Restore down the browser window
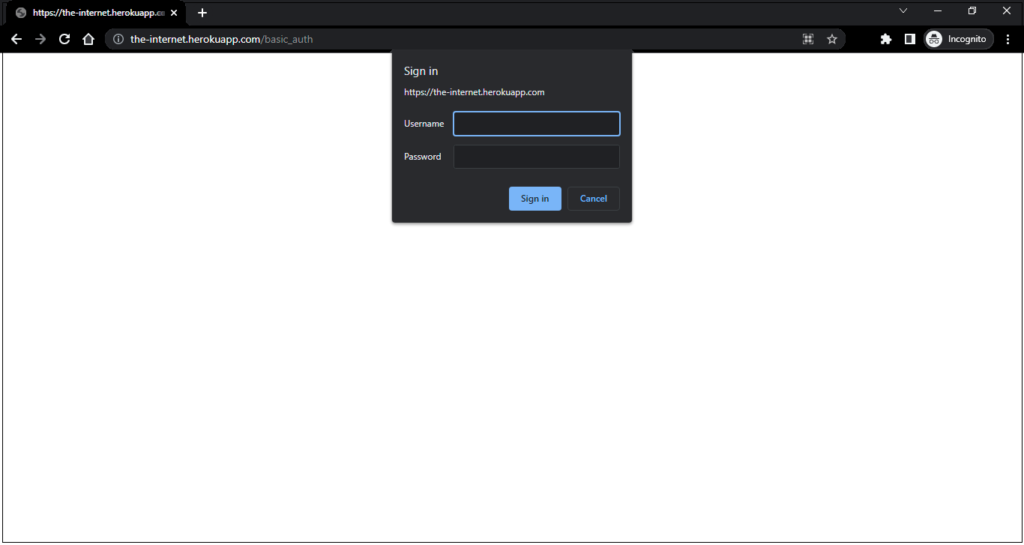 (972, 10)
